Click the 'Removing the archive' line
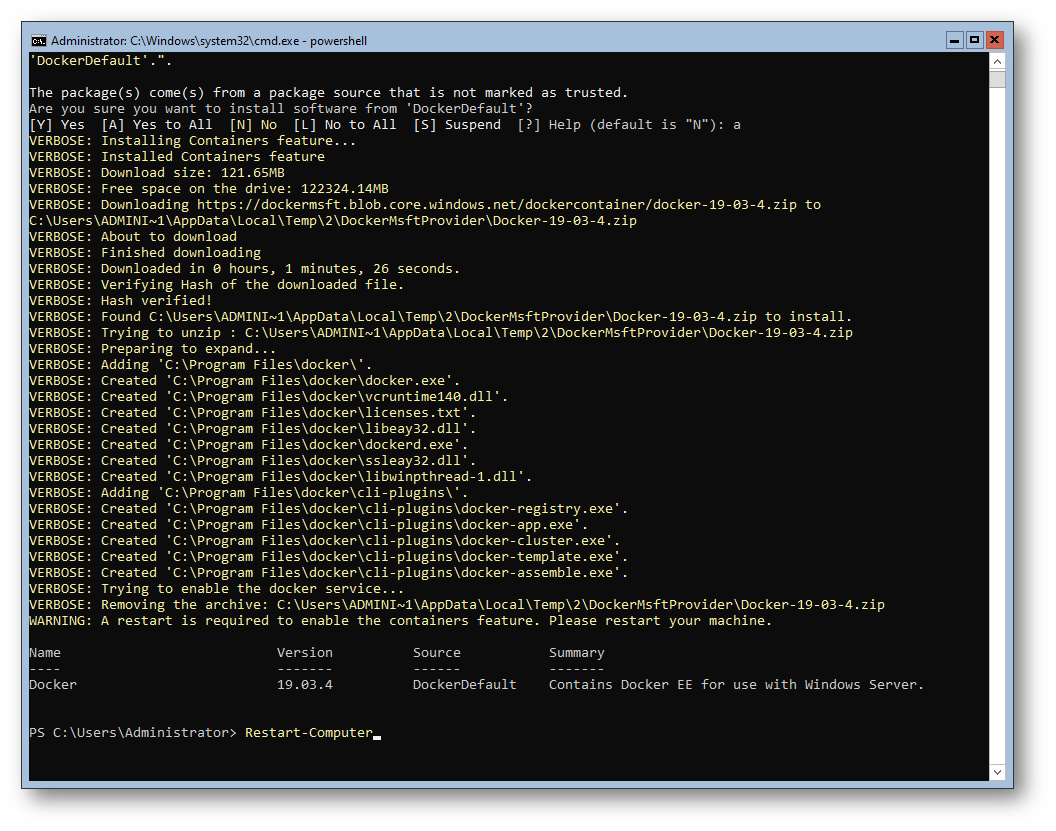Screen dimensions: 1056x831 click(457, 605)
